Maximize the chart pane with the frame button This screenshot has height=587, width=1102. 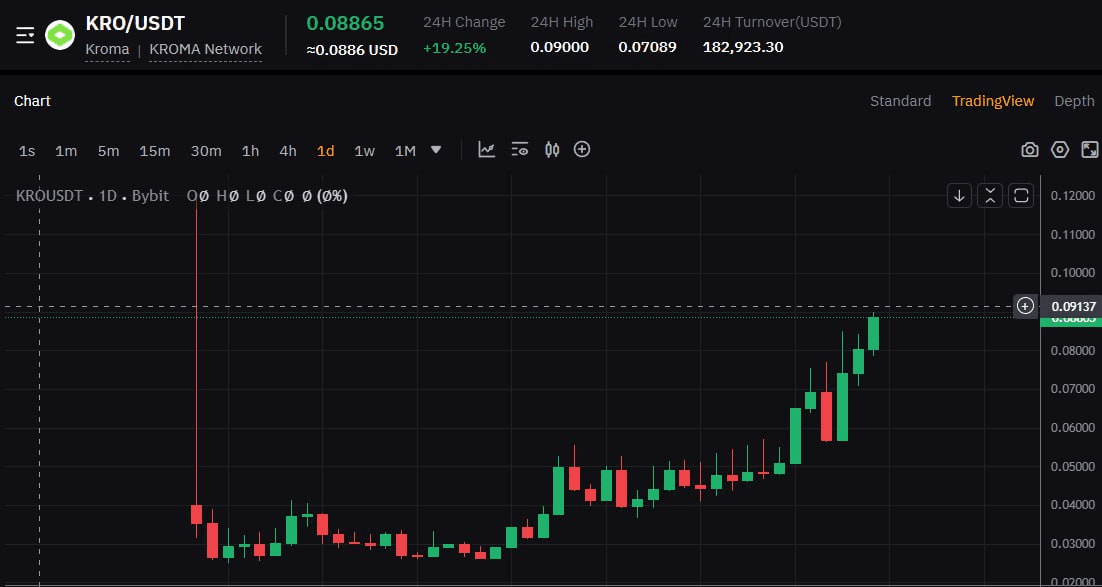(1021, 196)
